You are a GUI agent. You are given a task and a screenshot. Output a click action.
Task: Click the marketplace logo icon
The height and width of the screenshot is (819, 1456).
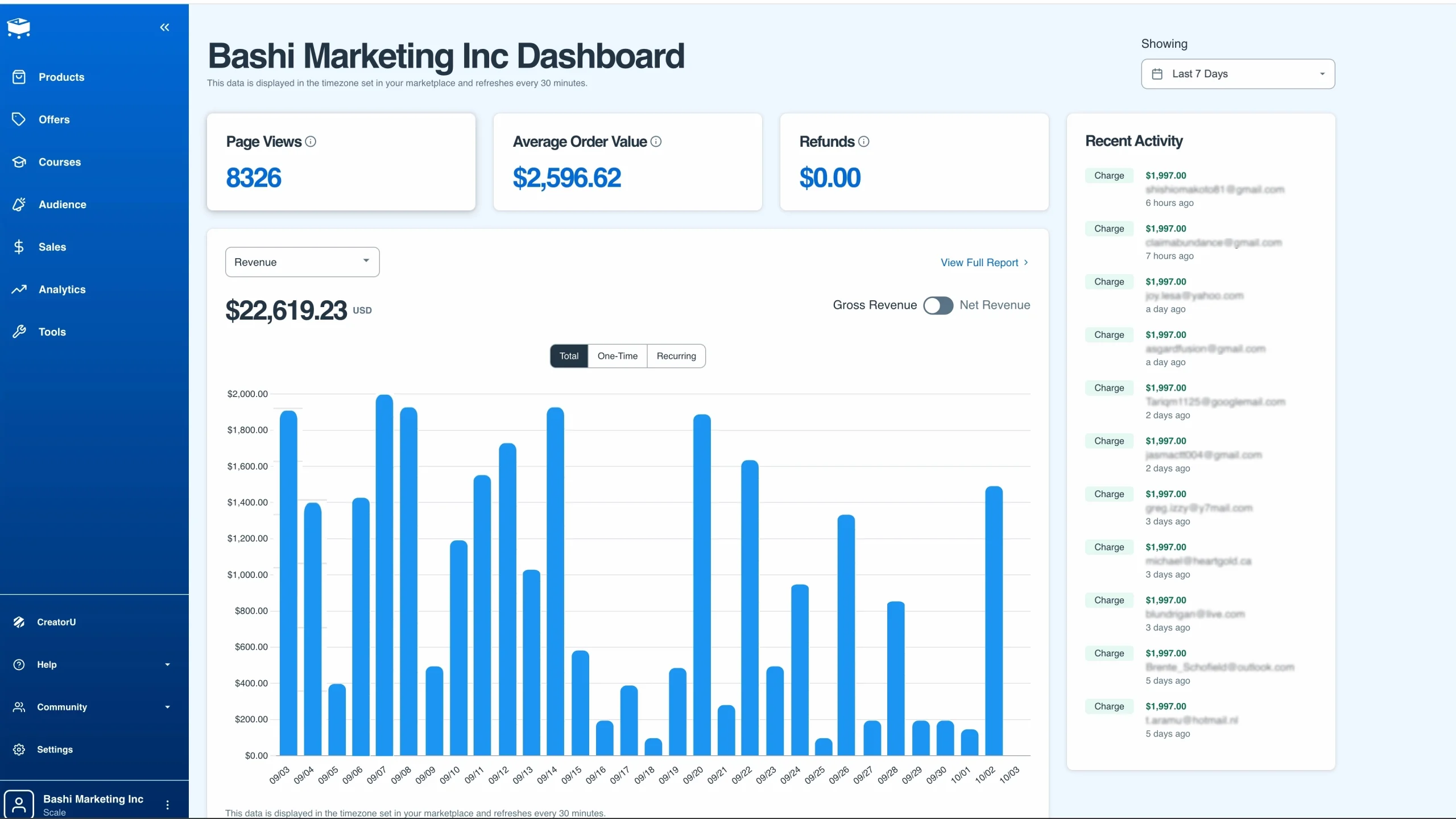[x=19, y=27]
